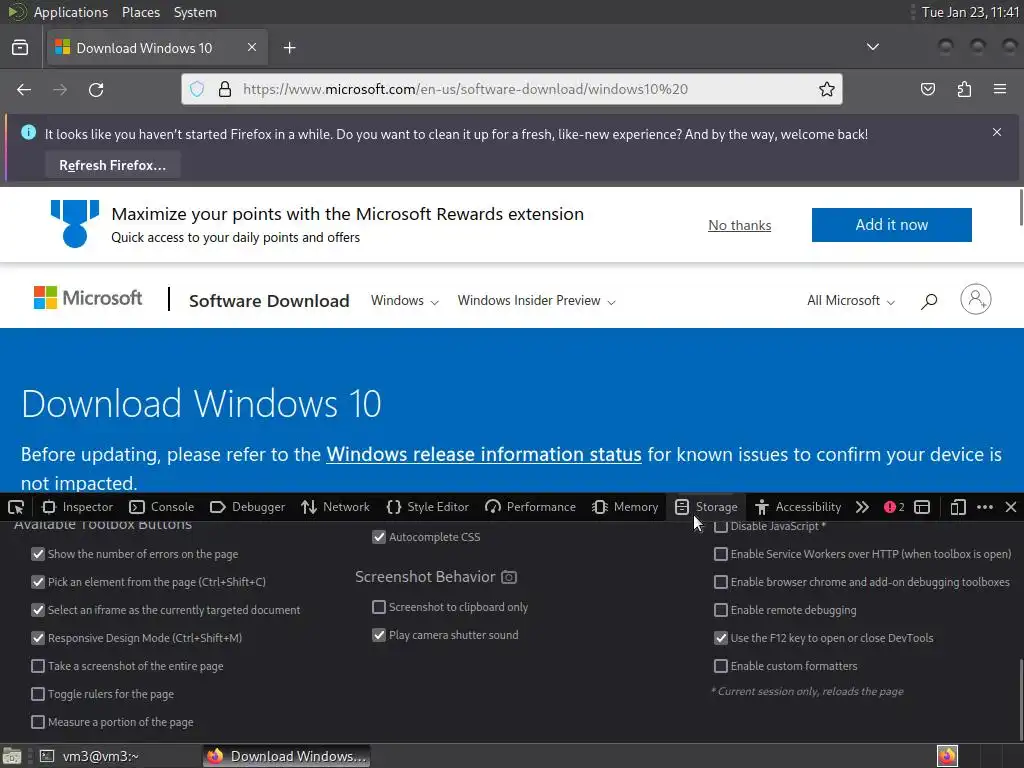Click the Refresh Firefox button

[x=112, y=165]
